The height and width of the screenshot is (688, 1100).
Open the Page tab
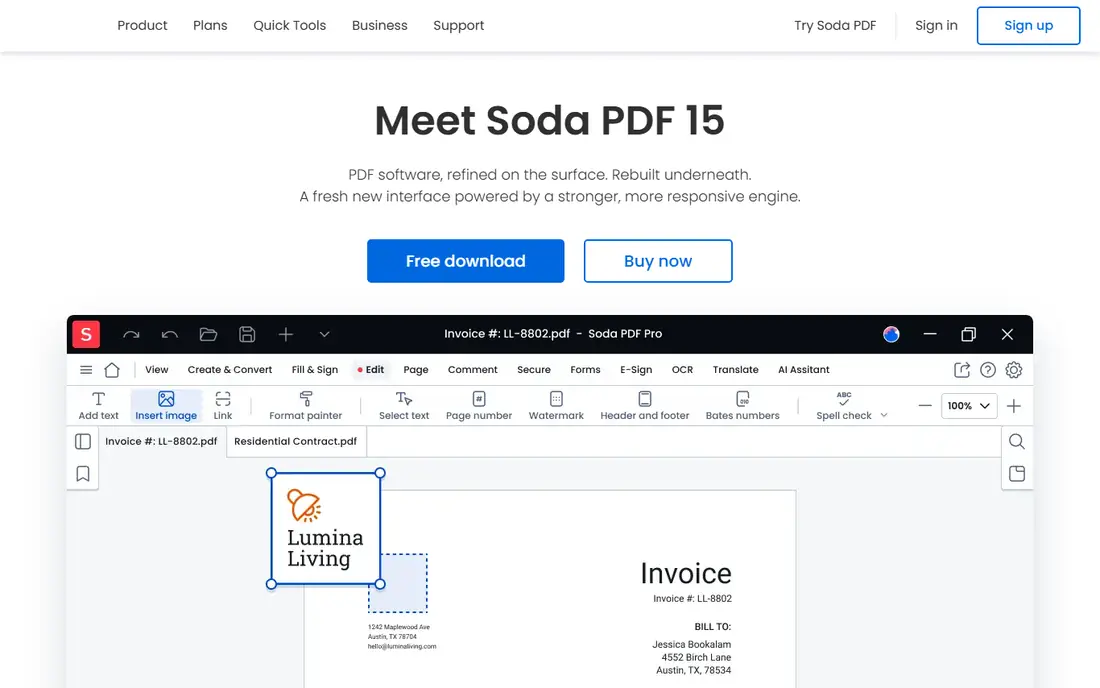(x=415, y=370)
